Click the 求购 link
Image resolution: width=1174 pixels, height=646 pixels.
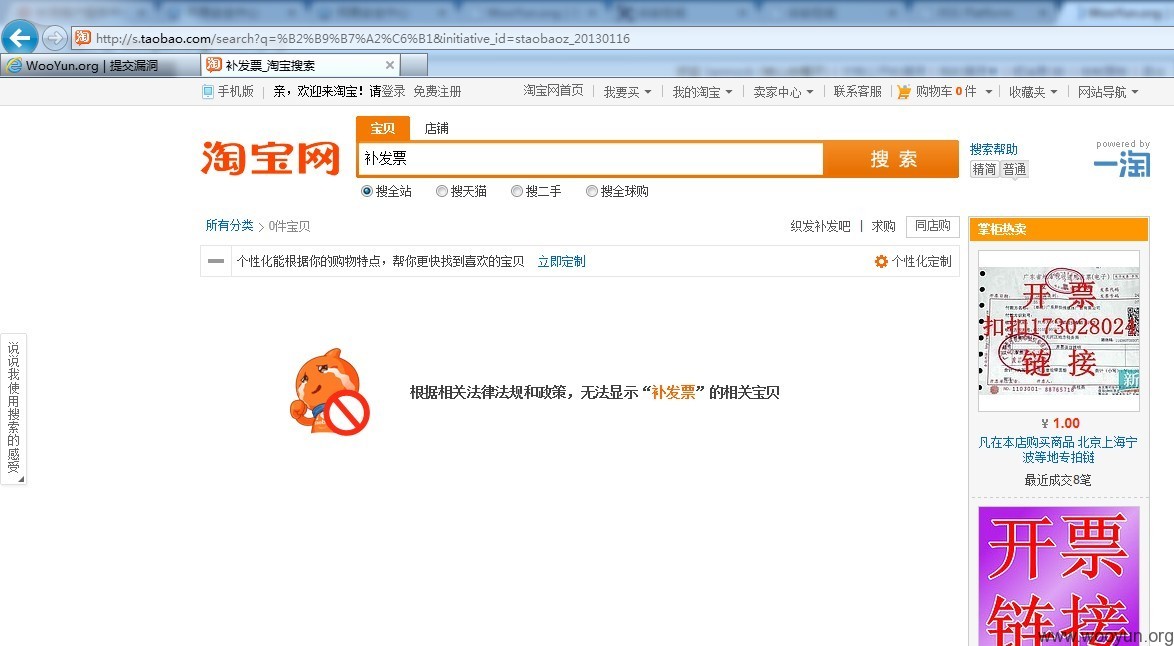click(883, 226)
